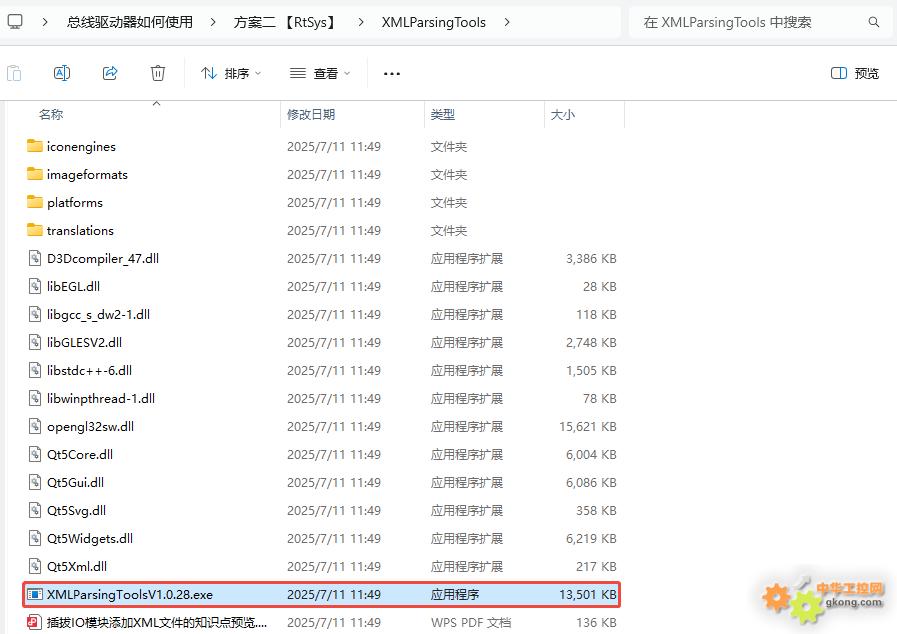Go to the 方案二【RtSys】 breadcrumb folder

285,22
